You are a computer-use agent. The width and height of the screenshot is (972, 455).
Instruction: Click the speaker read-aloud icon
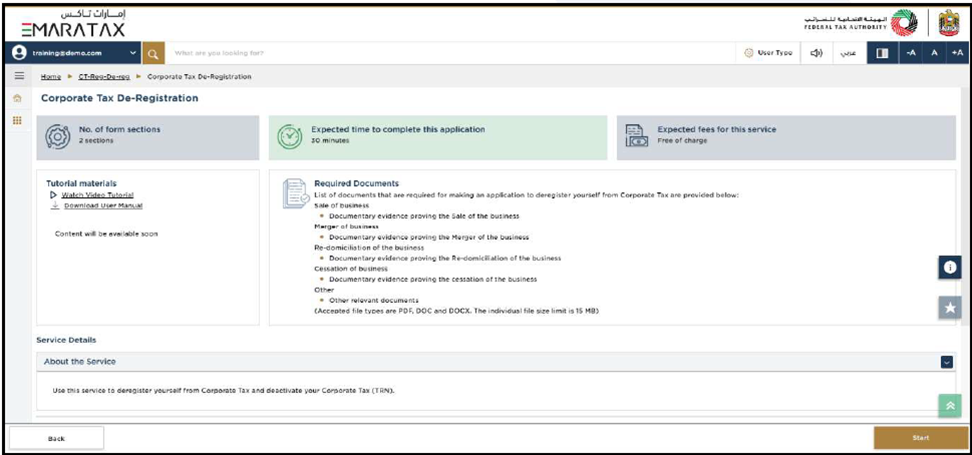[x=816, y=53]
